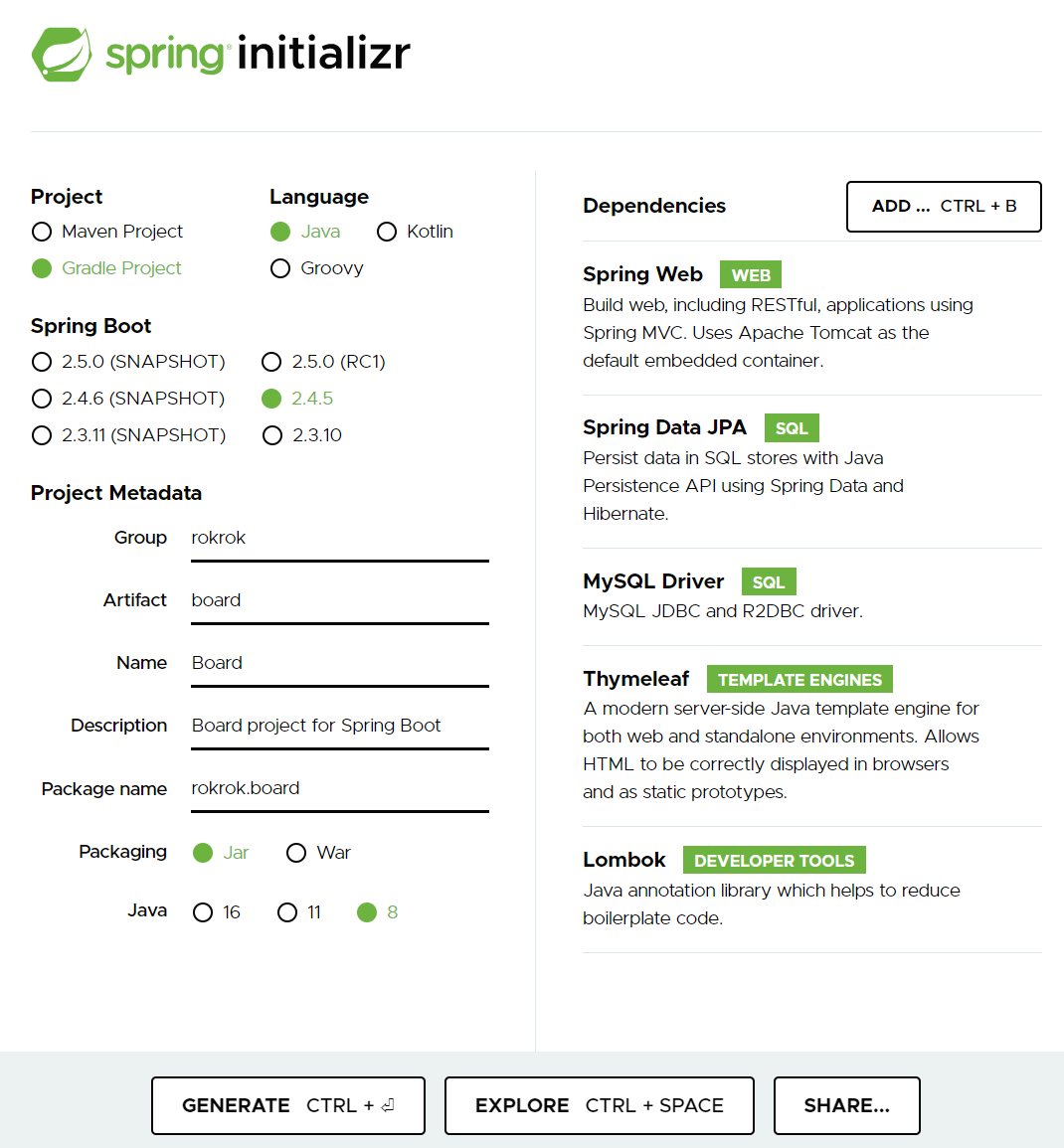The width and height of the screenshot is (1064, 1148).
Task: Click the SQL badge beside MySQL Driver
Action: (x=769, y=582)
